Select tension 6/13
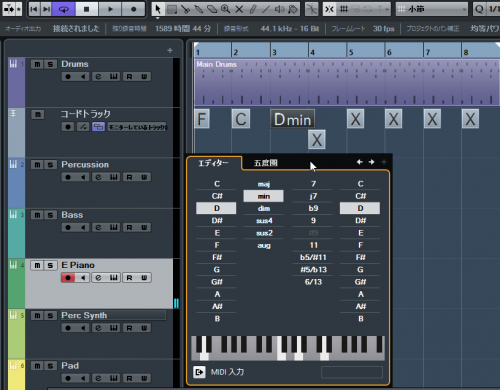The height and width of the screenshot is (390, 500). (313, 282)
